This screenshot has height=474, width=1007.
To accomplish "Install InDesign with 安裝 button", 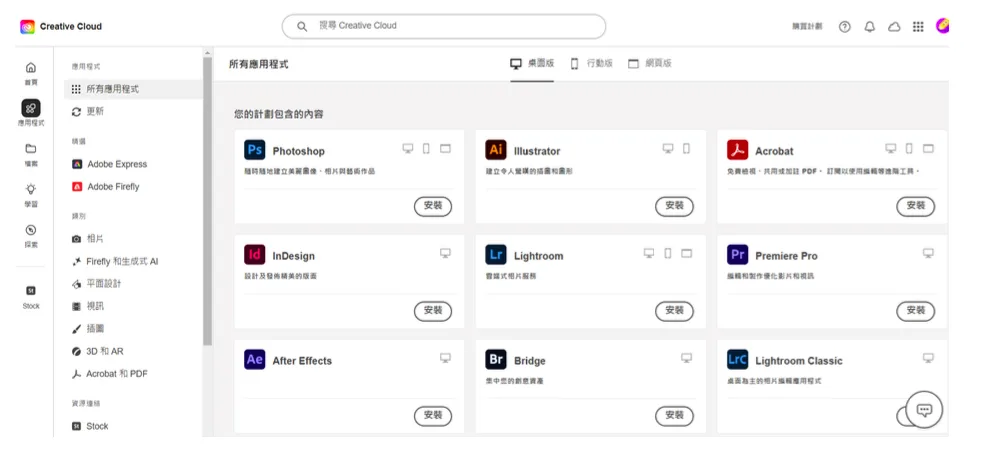I will click(433, 311).
